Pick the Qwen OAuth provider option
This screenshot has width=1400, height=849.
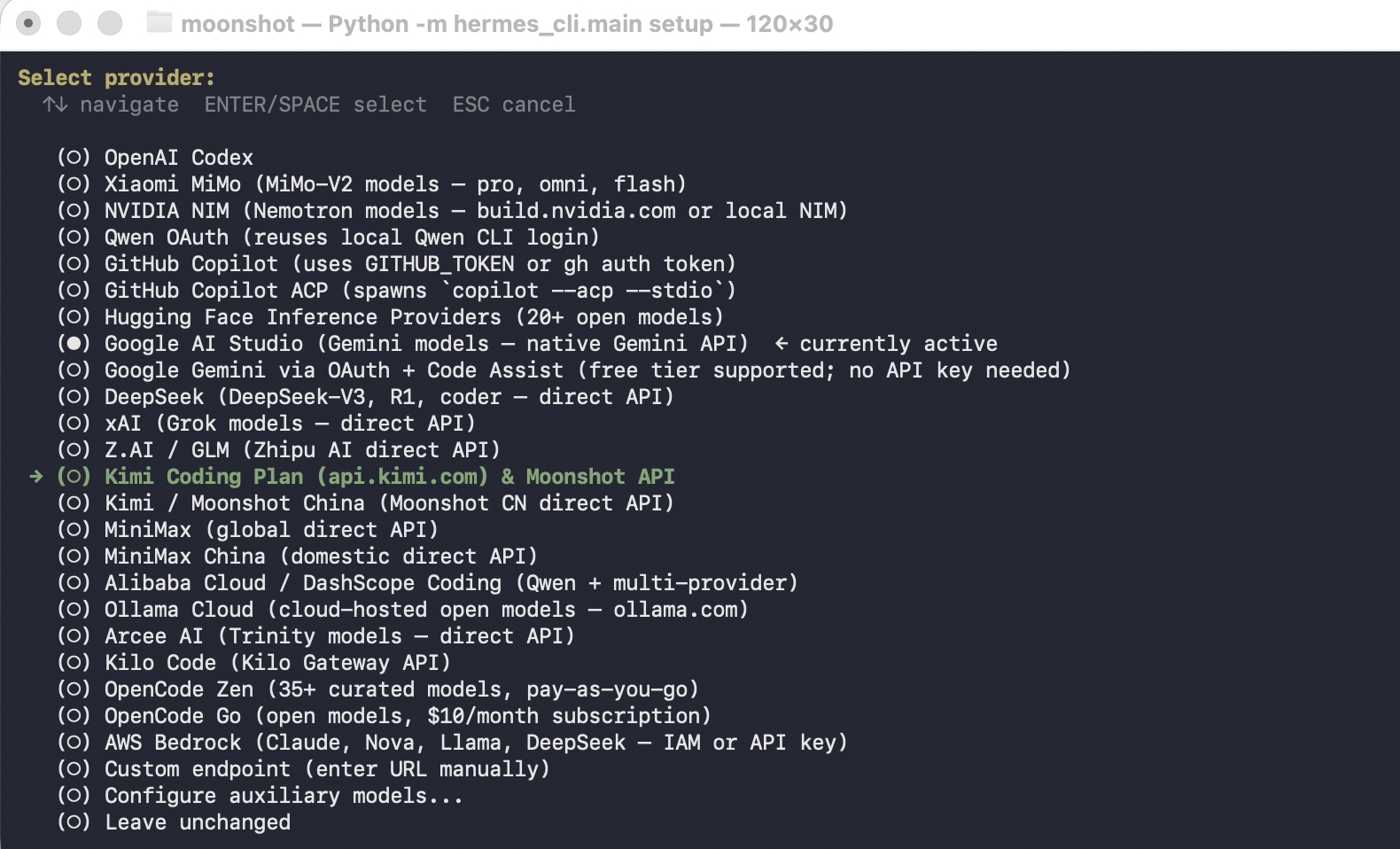tap(74, 238)
